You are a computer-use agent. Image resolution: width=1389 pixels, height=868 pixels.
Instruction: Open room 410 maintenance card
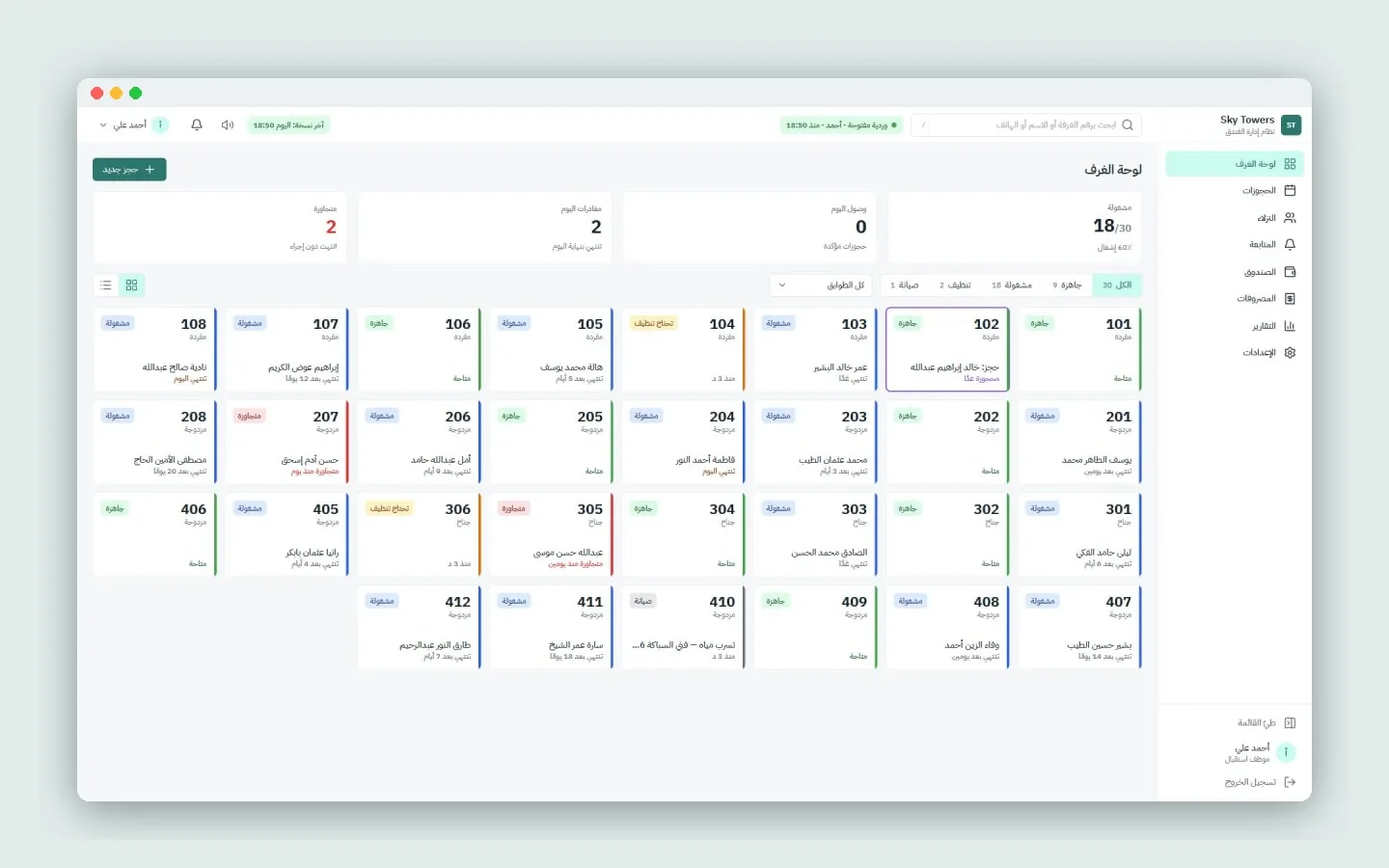coord(683,627)
